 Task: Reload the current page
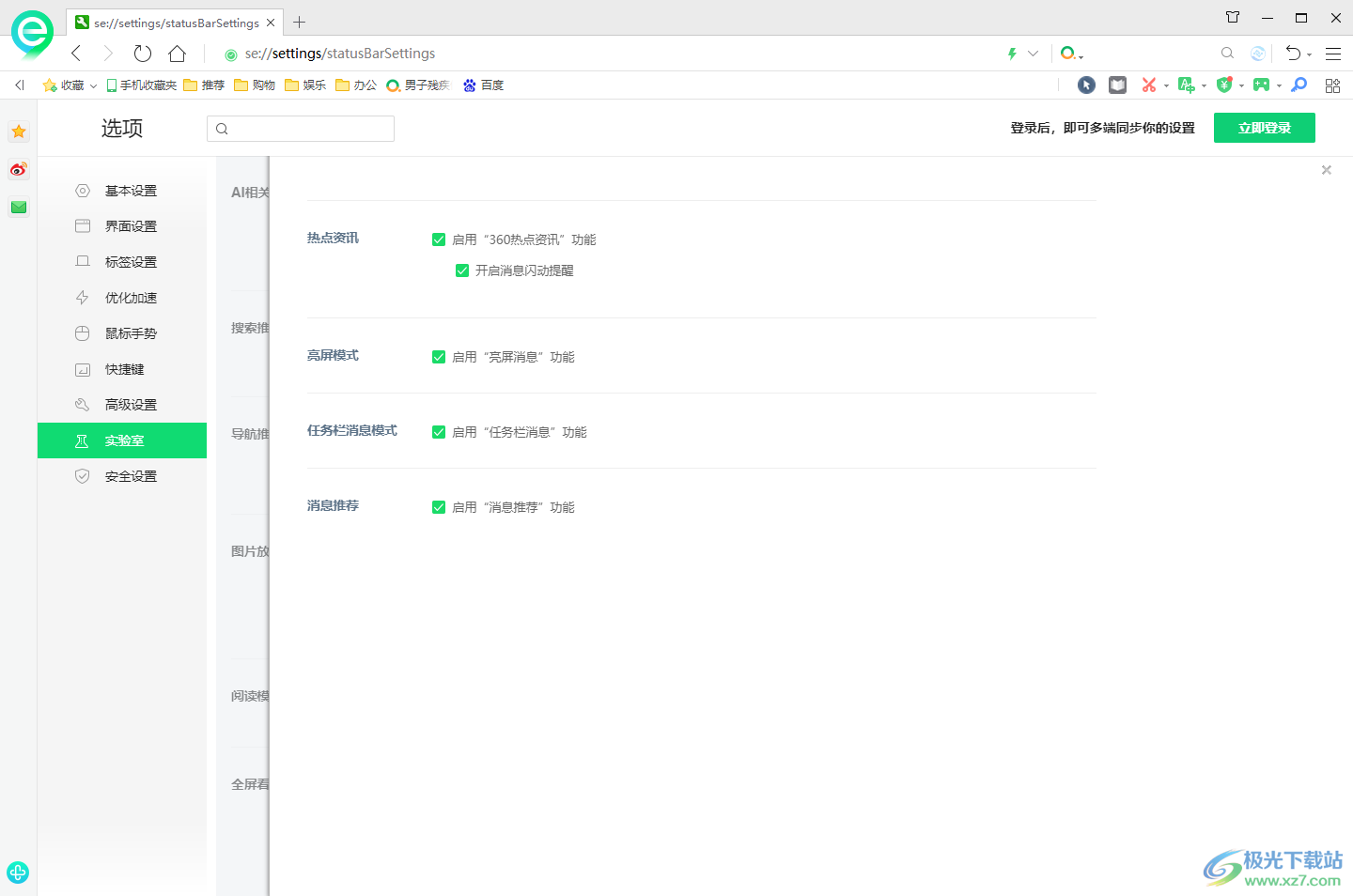point(143,54)
